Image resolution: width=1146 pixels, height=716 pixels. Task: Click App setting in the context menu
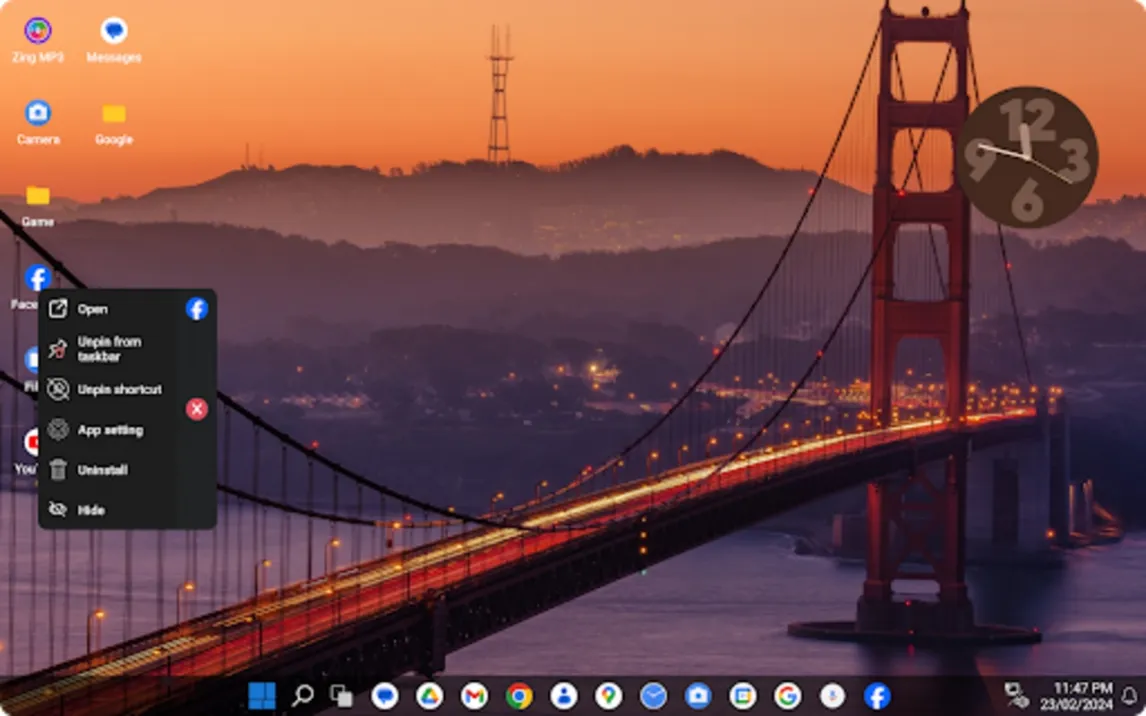click(110, 430)
